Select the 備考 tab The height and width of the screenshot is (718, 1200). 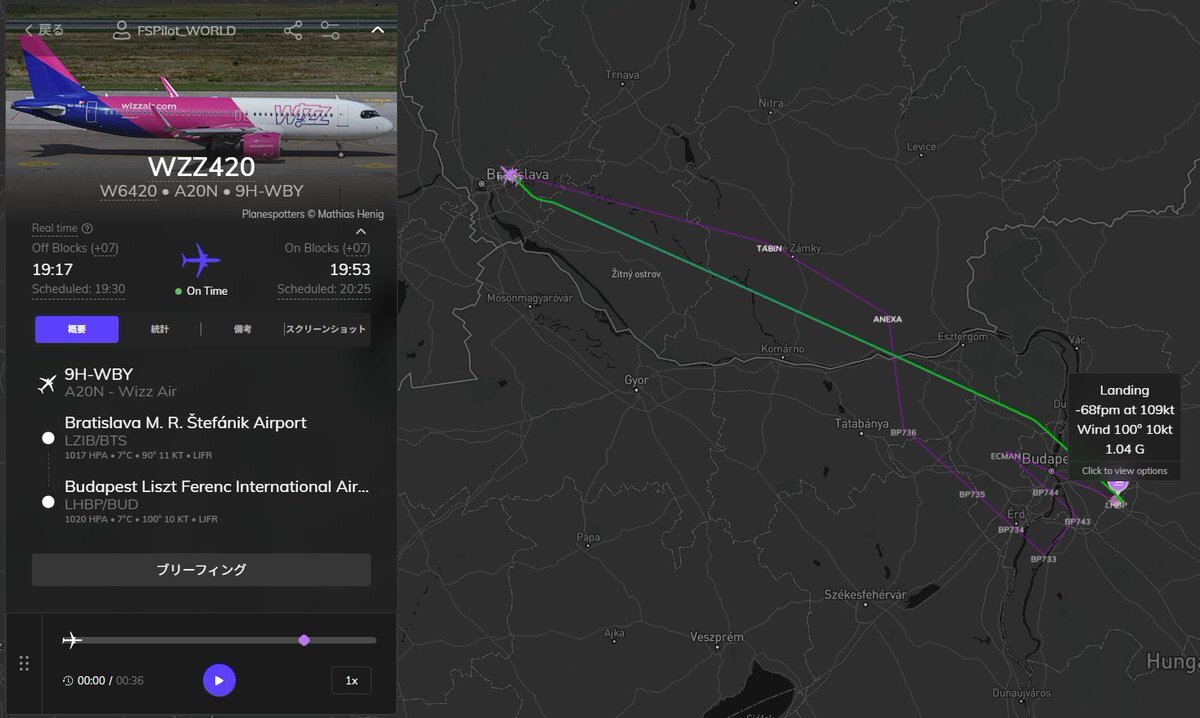click(x=243, y=329)
